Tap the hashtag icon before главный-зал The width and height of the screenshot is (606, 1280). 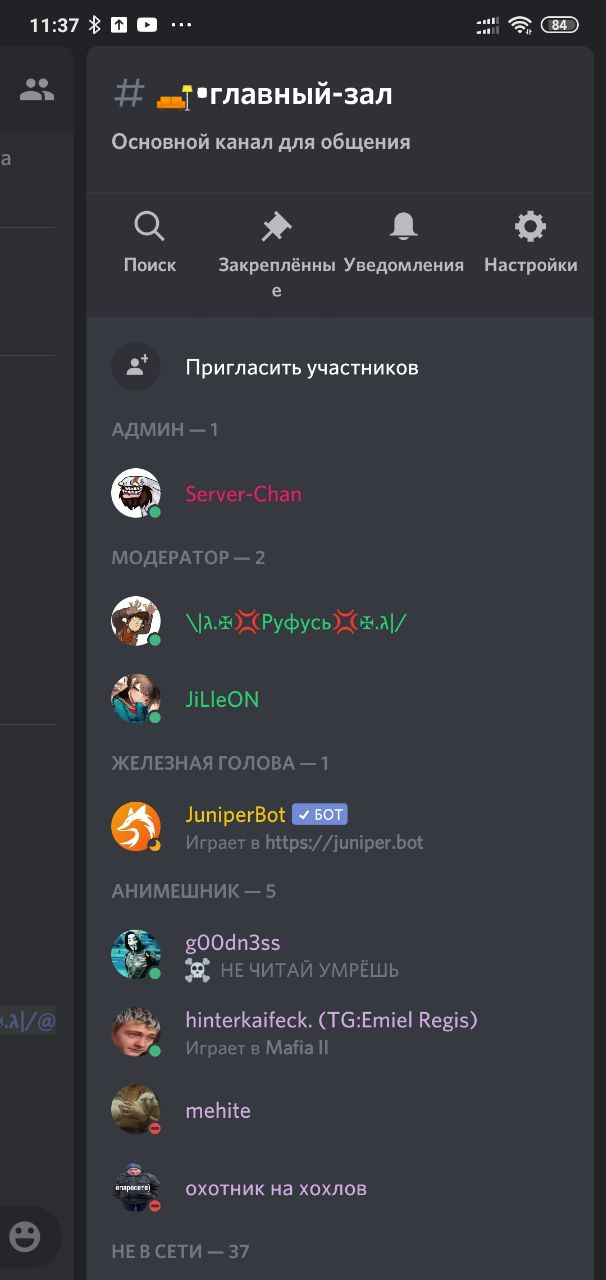point(129,95)
